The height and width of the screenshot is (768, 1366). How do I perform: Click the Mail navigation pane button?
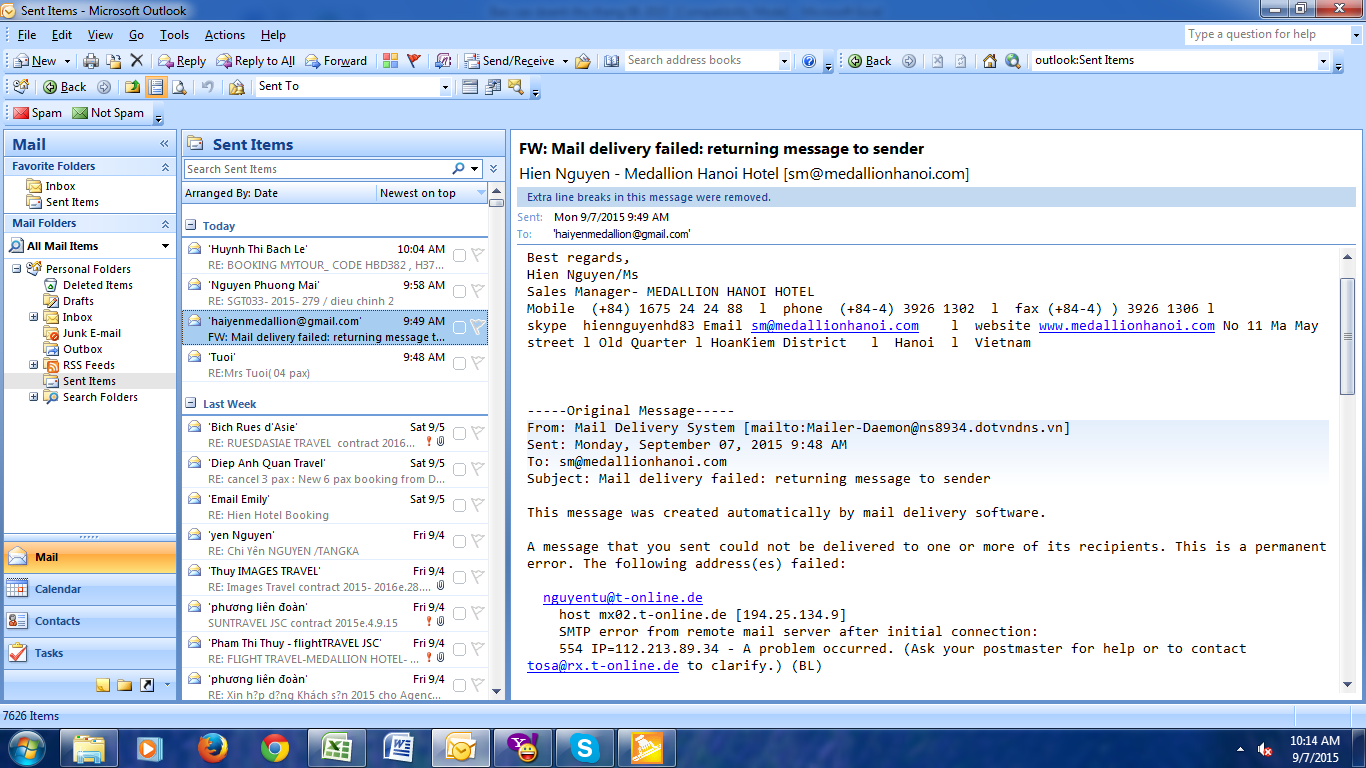click(x=89, y=557)
